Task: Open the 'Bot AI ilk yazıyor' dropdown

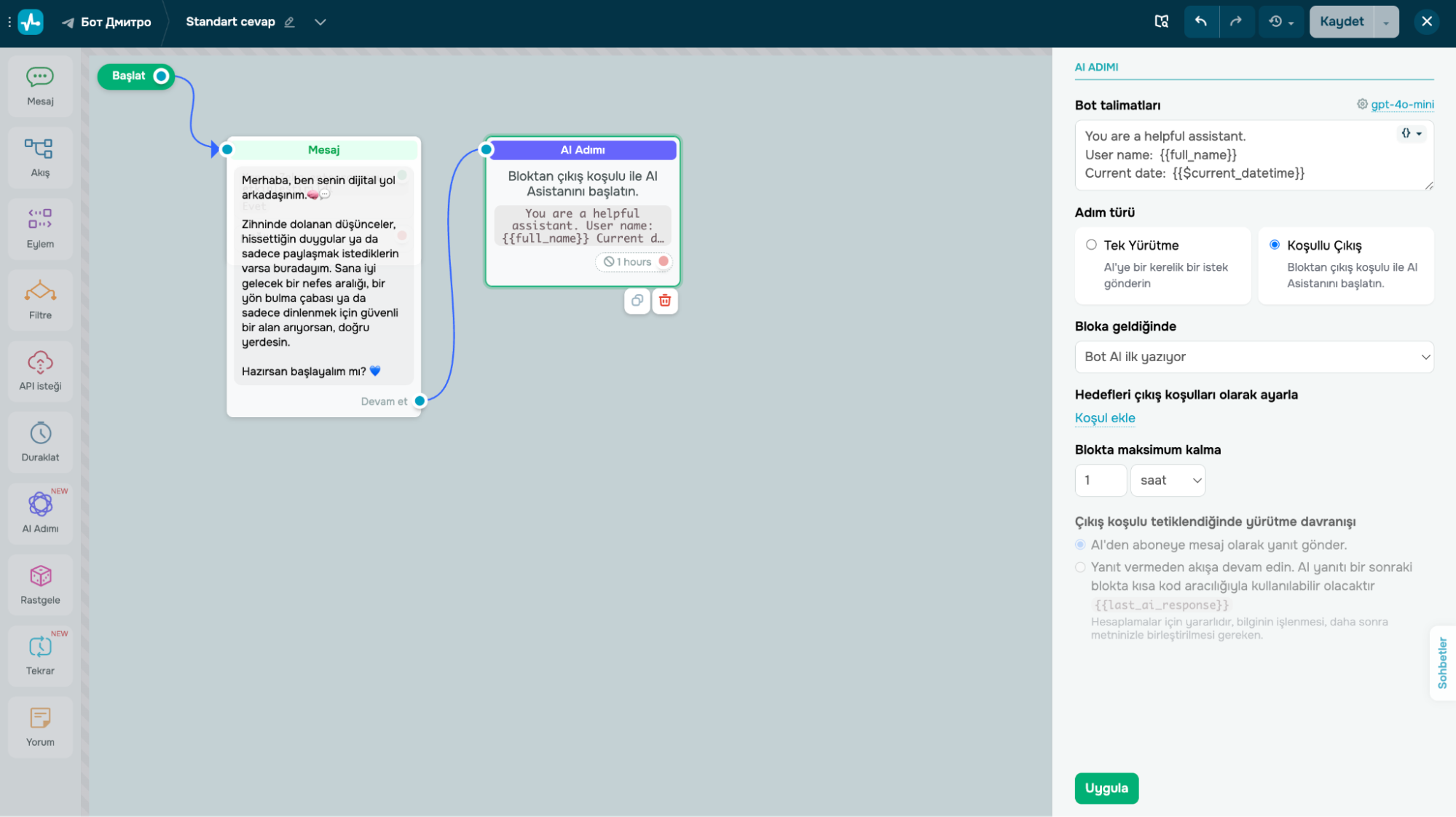Action: 1254,357
